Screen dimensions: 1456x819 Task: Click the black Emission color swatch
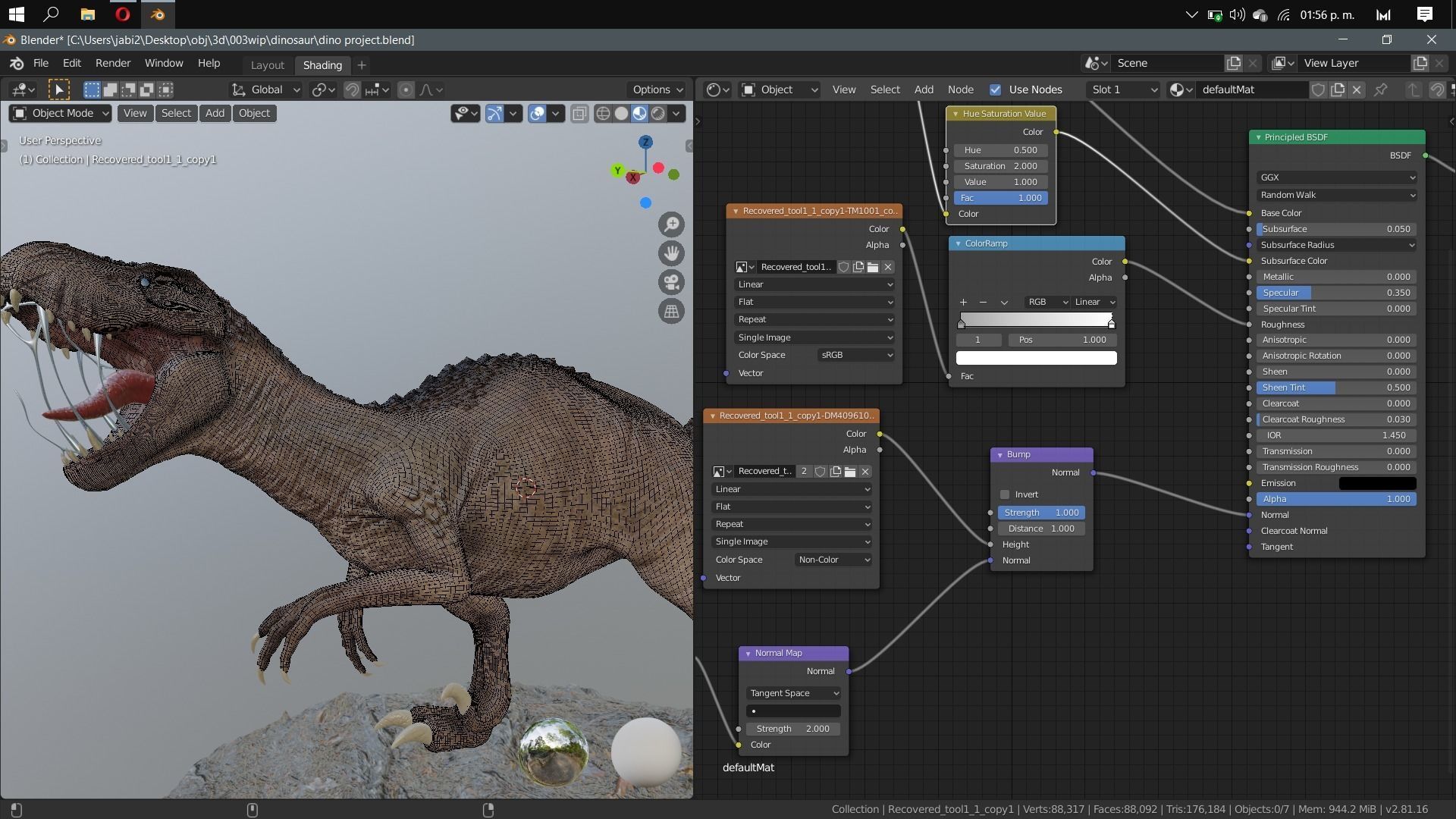click(x=1377, y=483)
